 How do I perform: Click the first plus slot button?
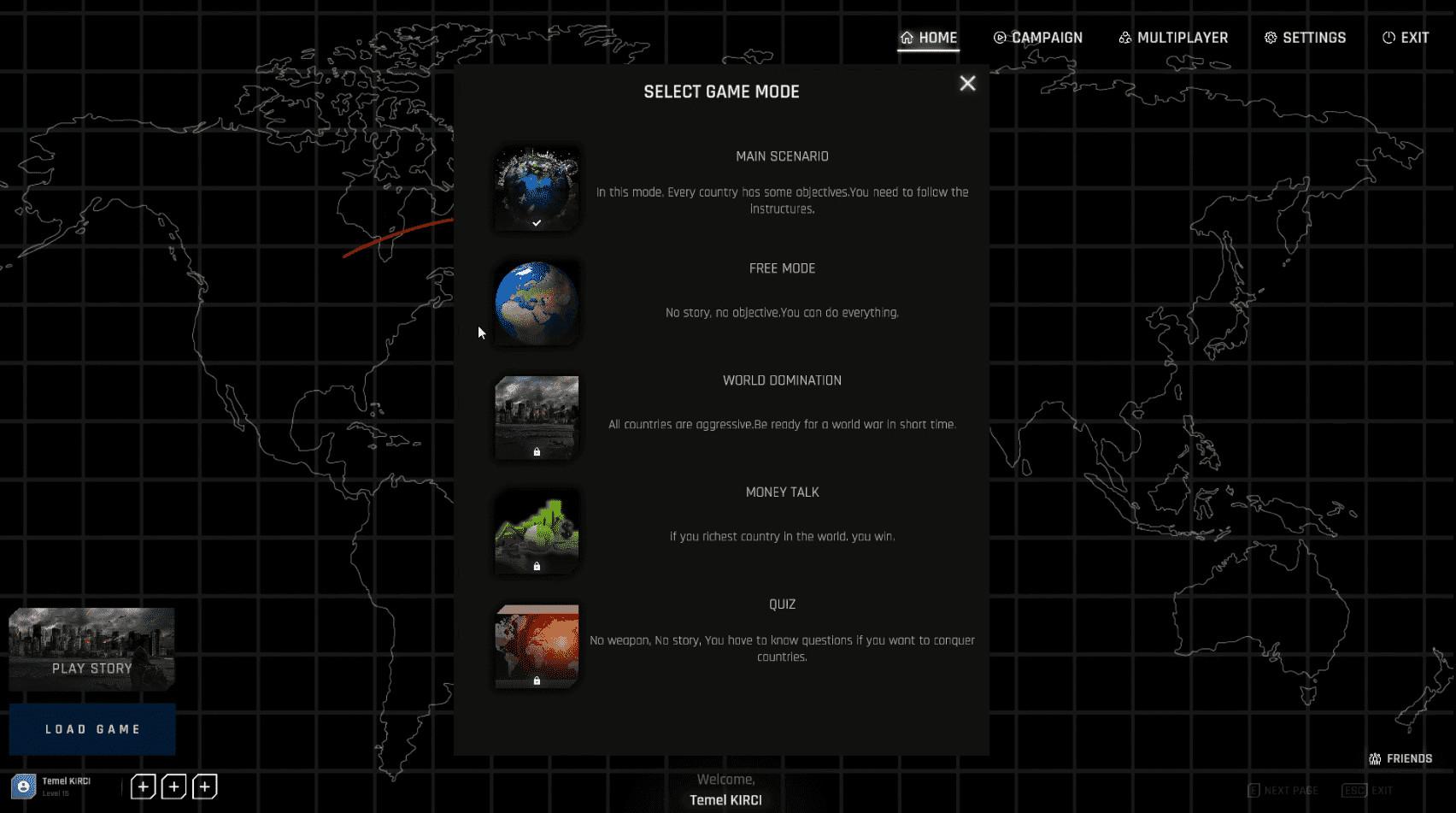(143, 786)
